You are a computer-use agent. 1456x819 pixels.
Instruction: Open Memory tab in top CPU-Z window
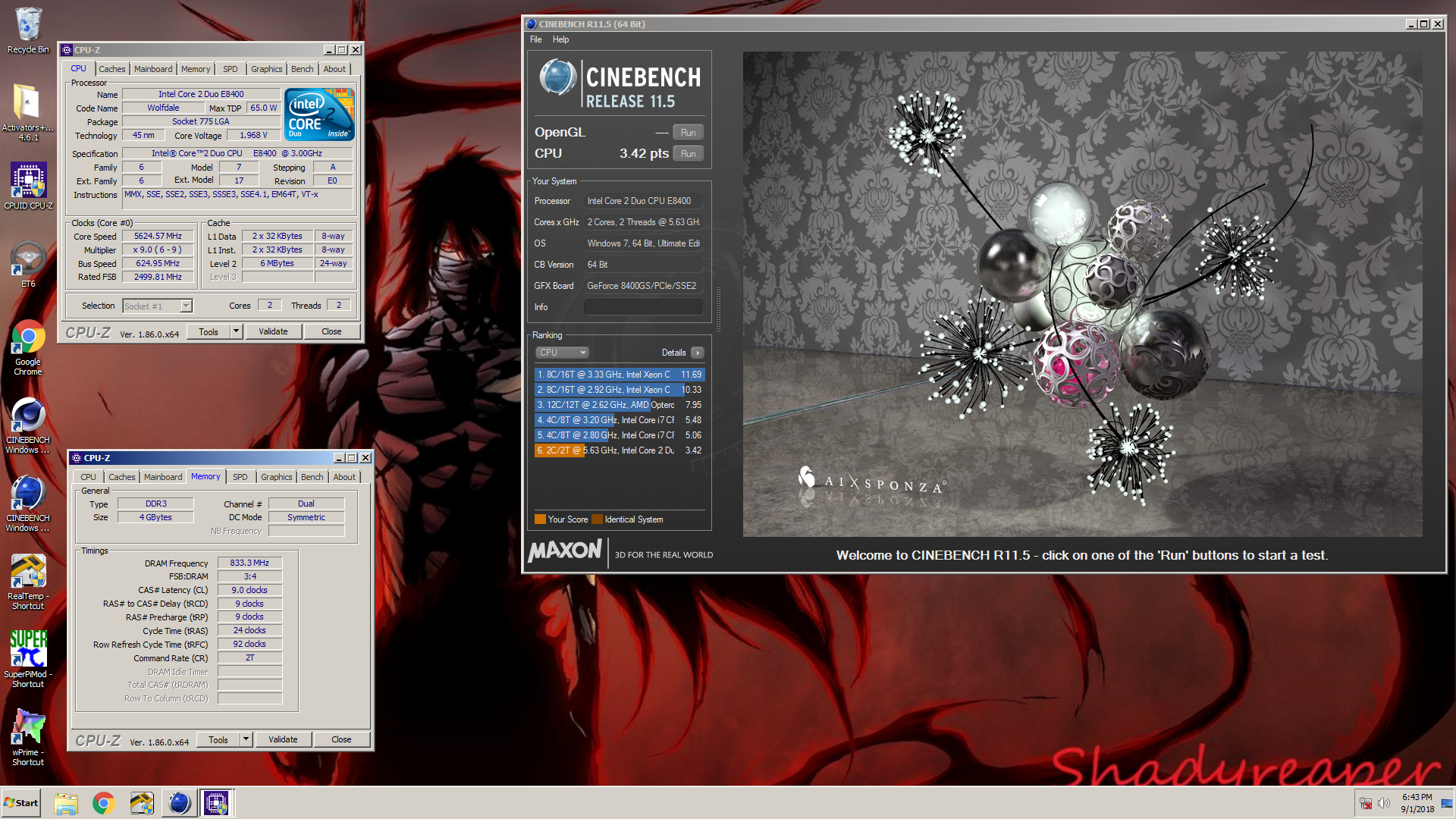pyautogui.click(x=196, y=69)
